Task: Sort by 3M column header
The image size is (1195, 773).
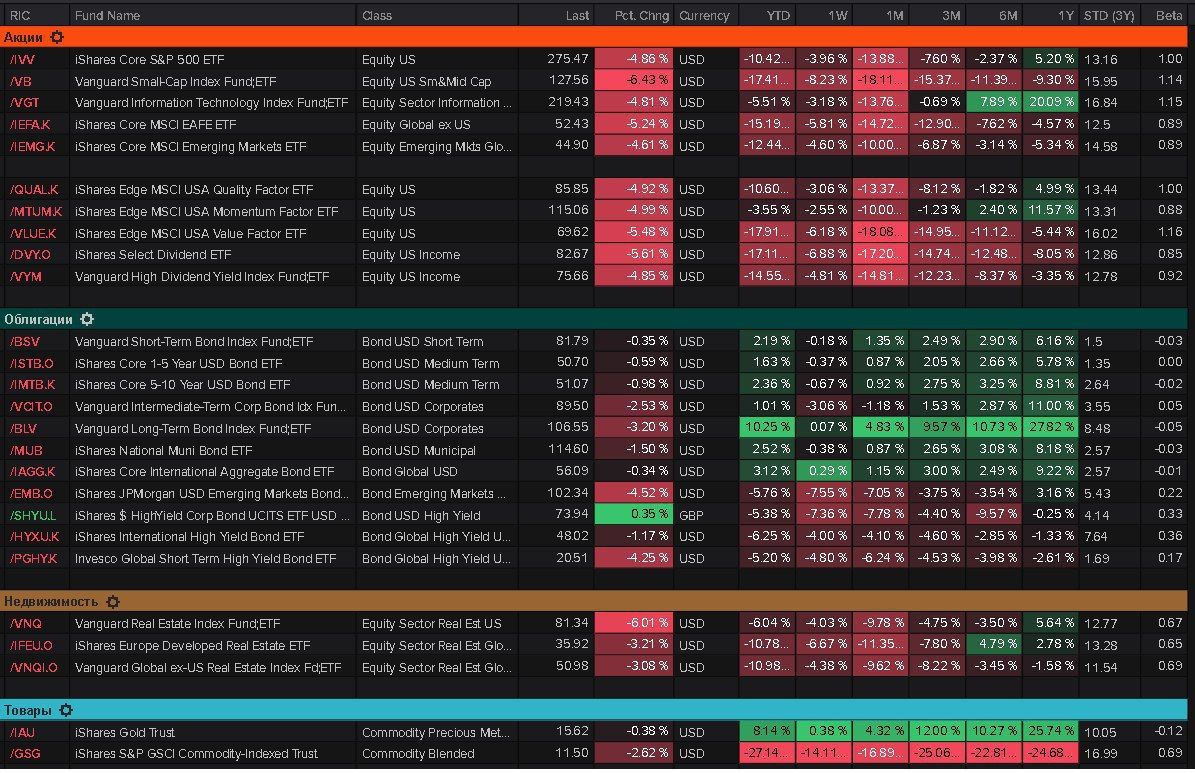Action: 950,15
